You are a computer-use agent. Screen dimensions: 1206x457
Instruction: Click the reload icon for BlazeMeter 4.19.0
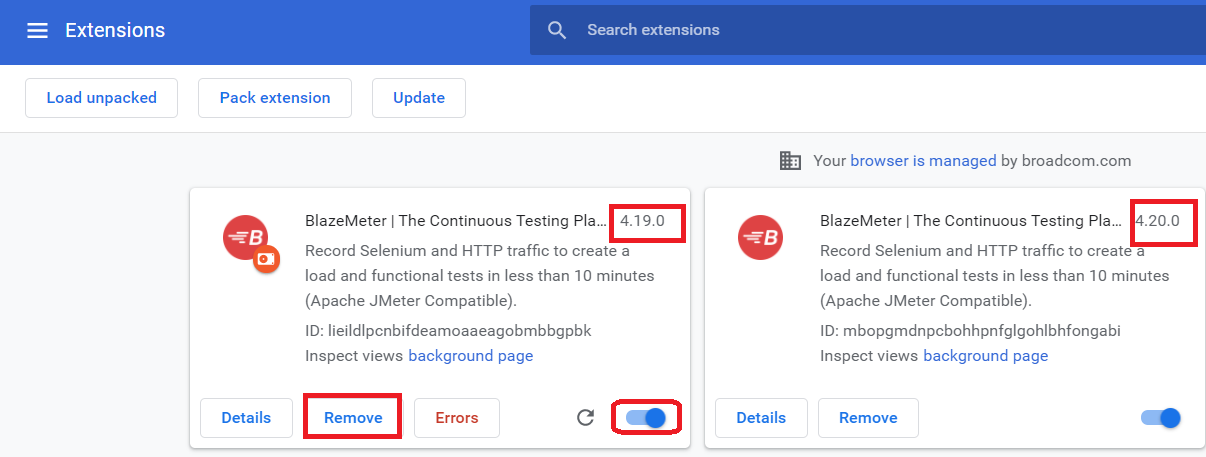[x=586, y=418]
